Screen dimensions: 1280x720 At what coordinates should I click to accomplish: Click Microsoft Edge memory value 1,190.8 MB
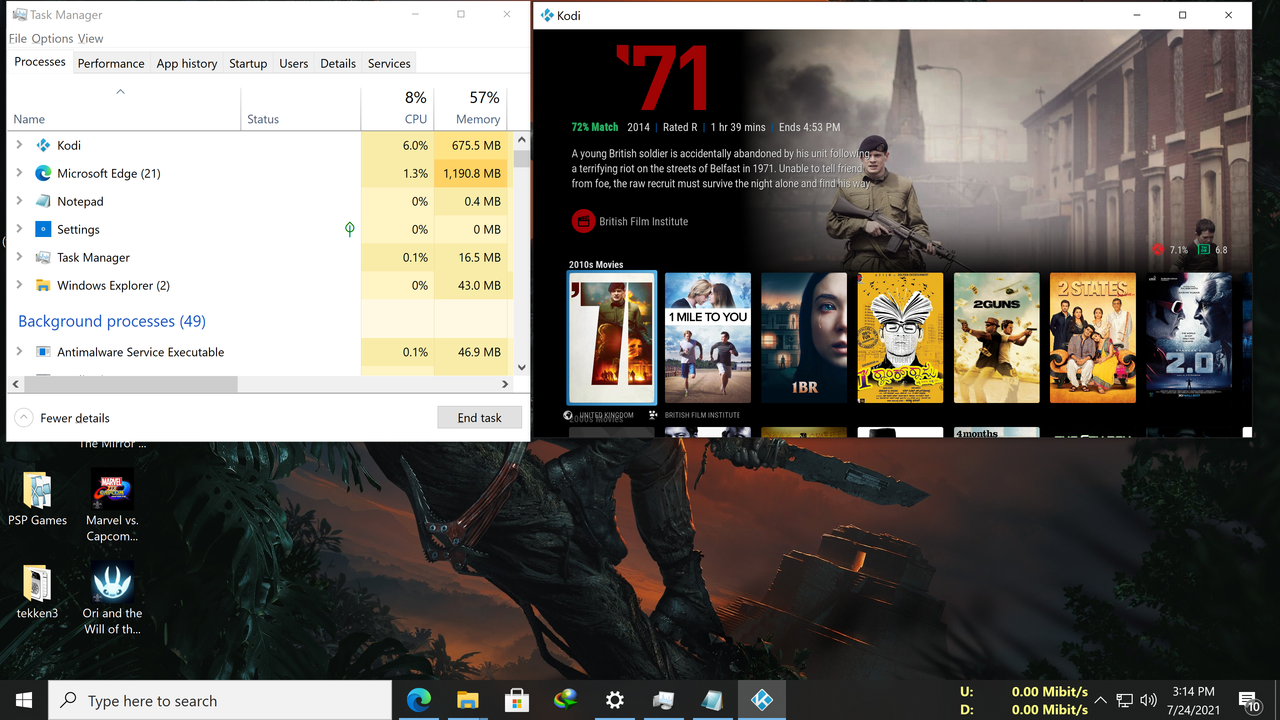point(473,173)
